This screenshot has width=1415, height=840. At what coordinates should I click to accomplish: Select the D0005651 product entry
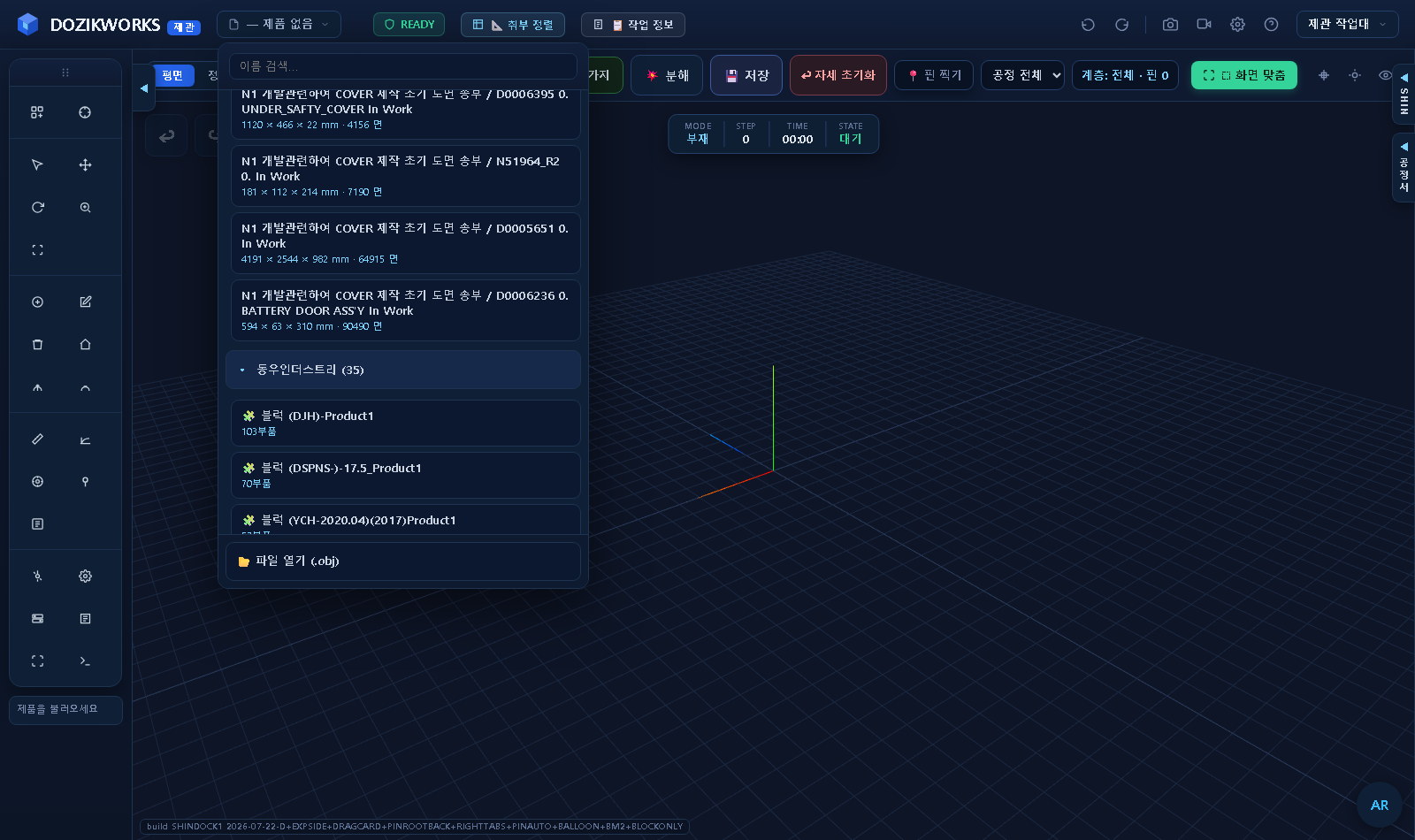pos(406,243)
